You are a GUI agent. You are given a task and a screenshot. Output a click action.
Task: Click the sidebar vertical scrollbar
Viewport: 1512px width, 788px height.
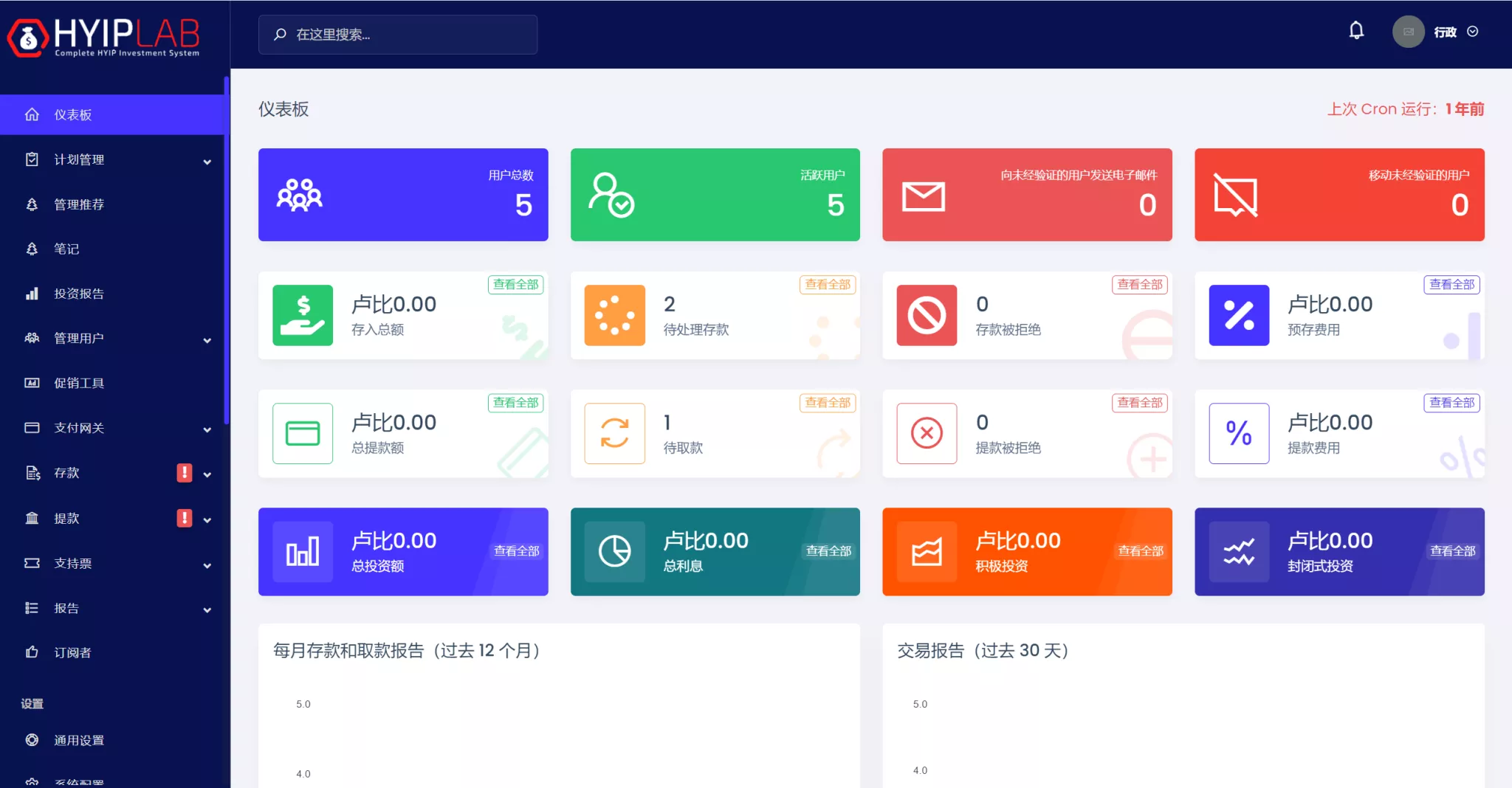coord(227,251)
